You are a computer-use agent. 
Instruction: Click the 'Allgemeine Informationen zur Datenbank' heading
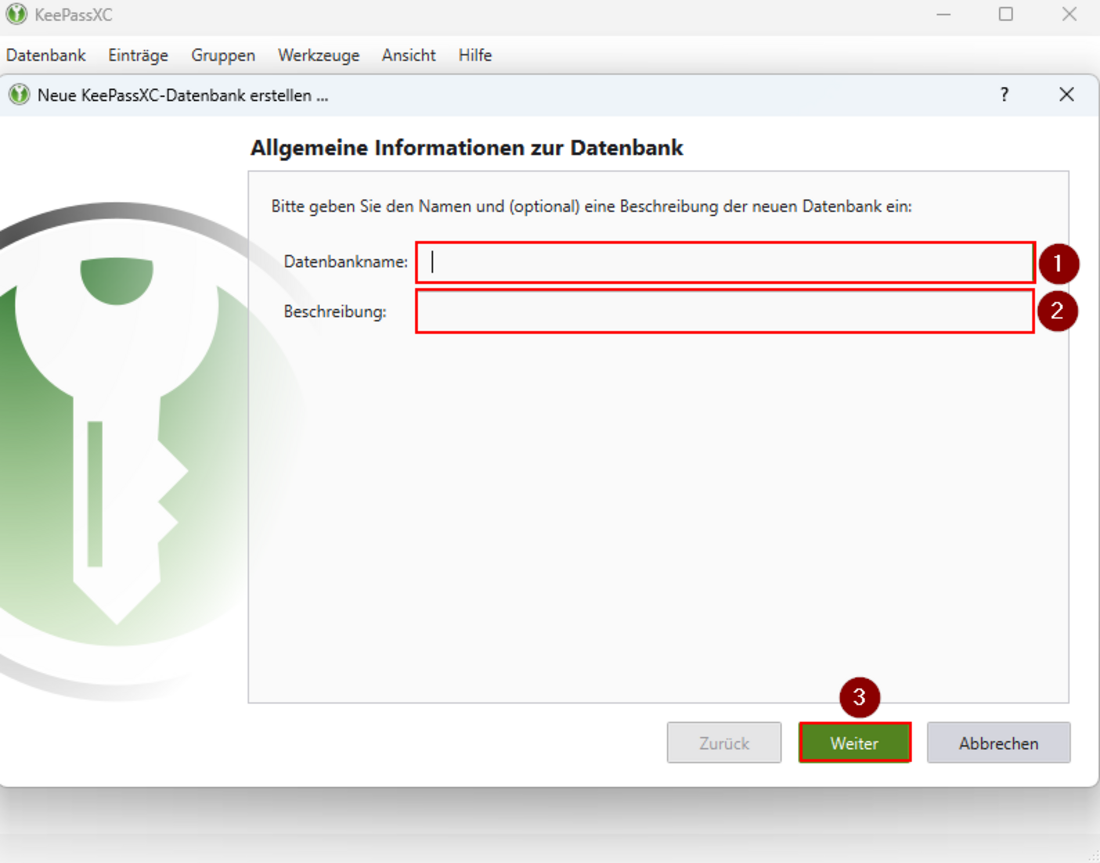(x=467, y=148)
